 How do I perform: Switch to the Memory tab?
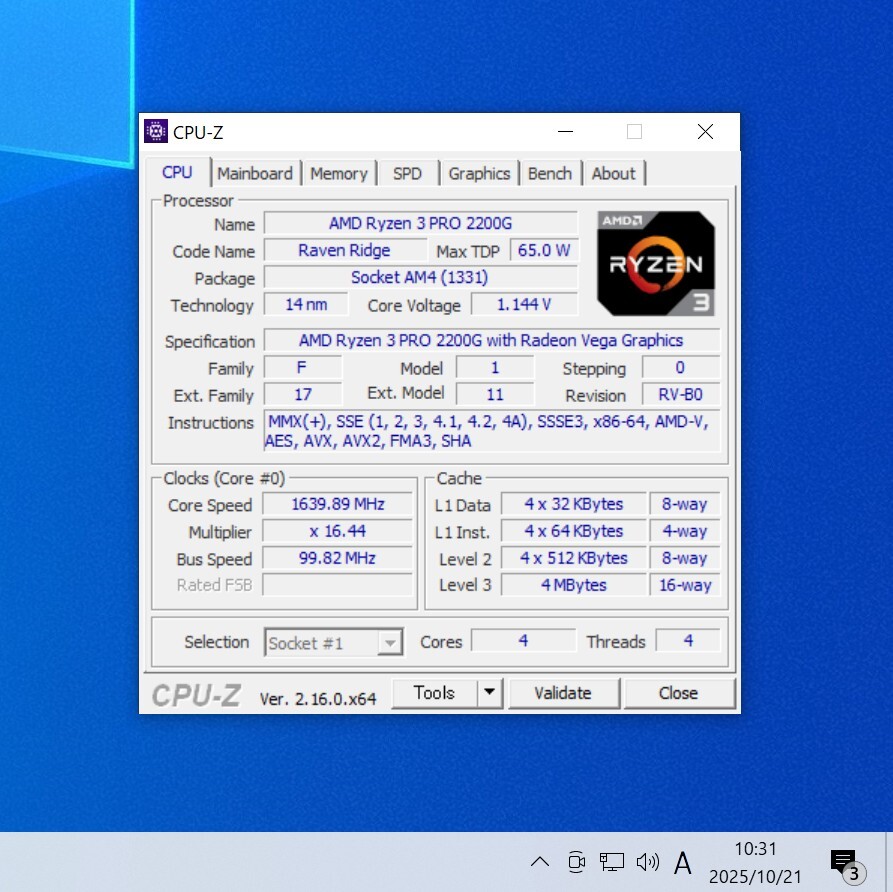coord(338,173)
